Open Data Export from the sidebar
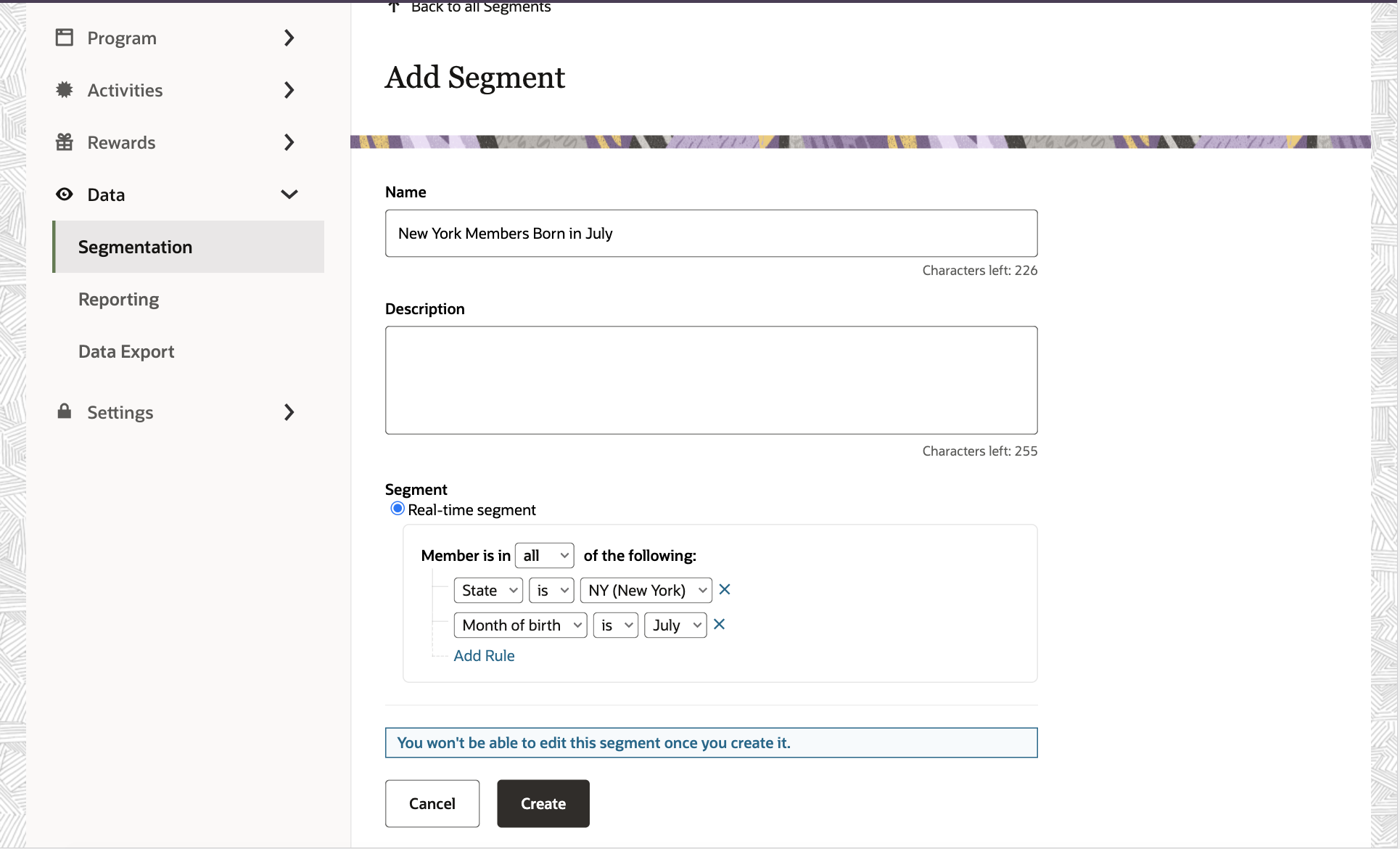 (126, 351)
